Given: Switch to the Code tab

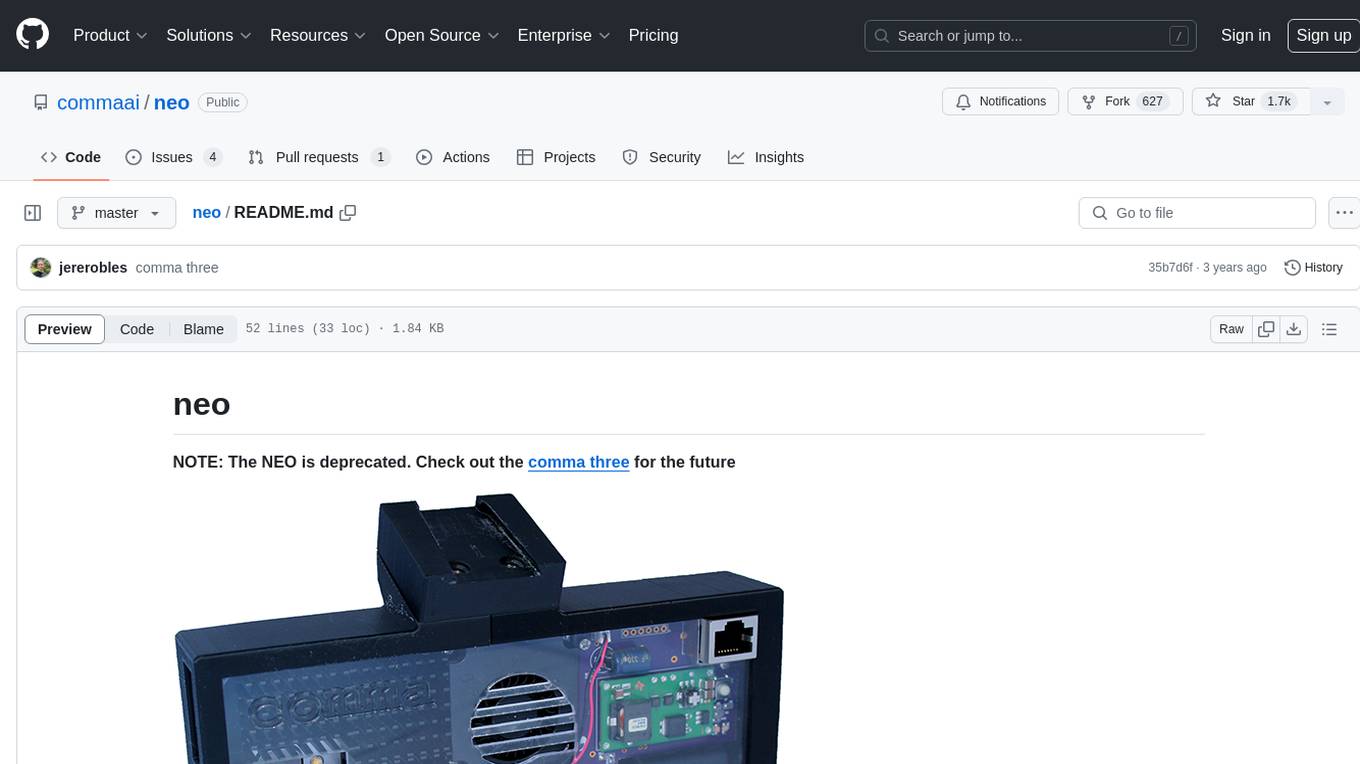Looking at the screenshot, I should tap(70, 157).
